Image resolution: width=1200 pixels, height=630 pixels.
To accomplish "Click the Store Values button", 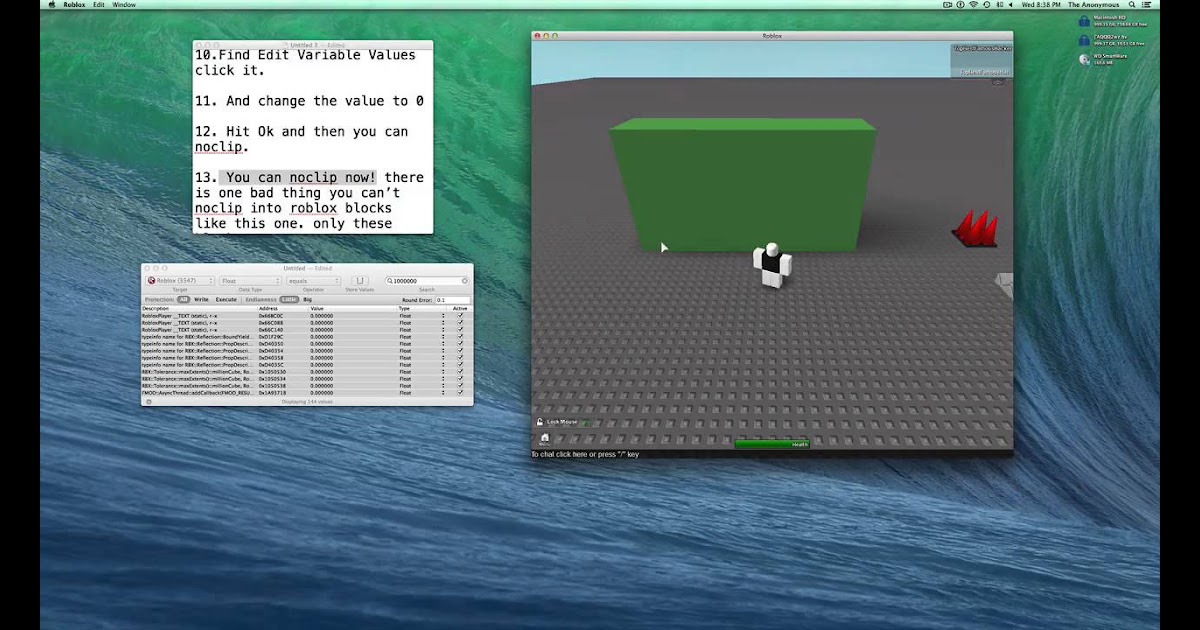I will coord(360,281).
